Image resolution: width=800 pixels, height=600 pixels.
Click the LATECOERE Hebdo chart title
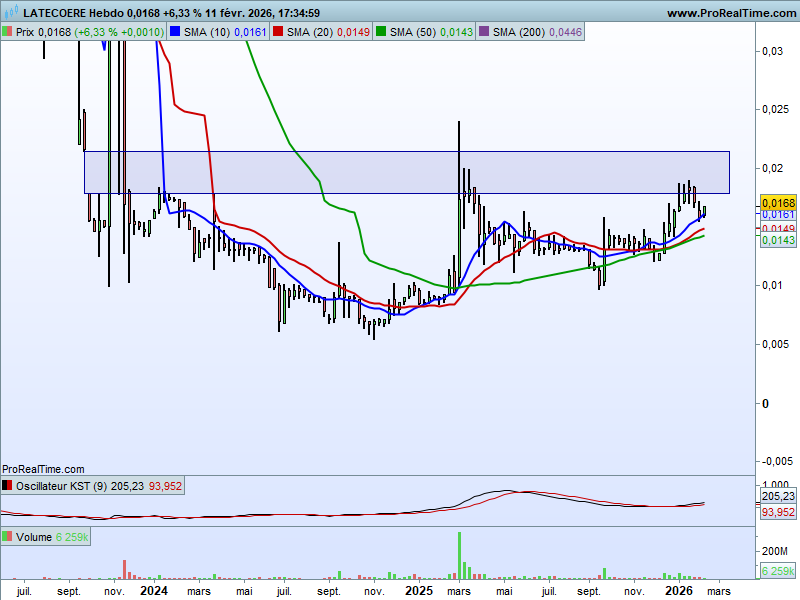click(x=73, y=13)
